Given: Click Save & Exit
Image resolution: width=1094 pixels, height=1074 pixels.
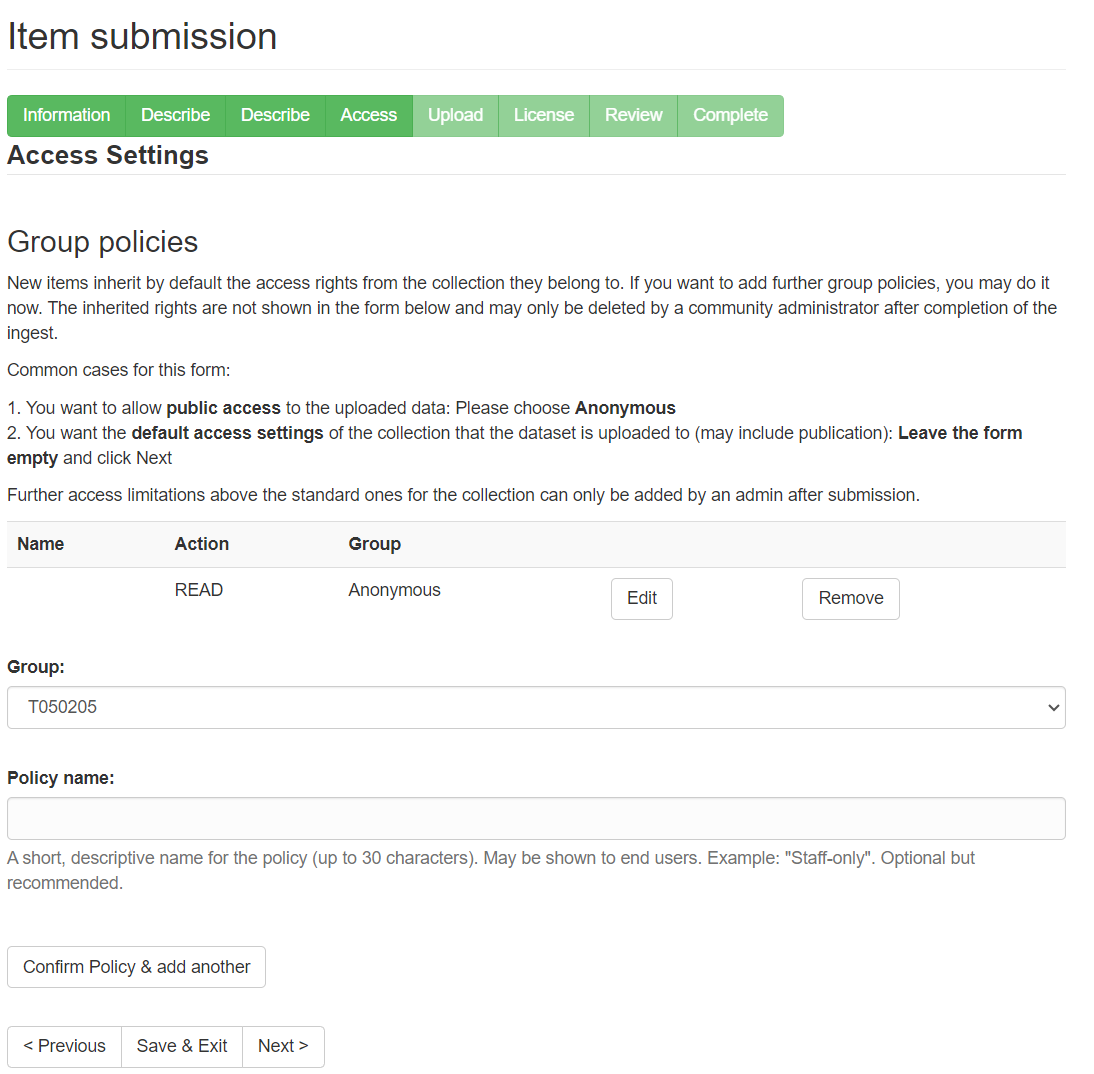Looking at the screenshot, I should [182, 1047].
